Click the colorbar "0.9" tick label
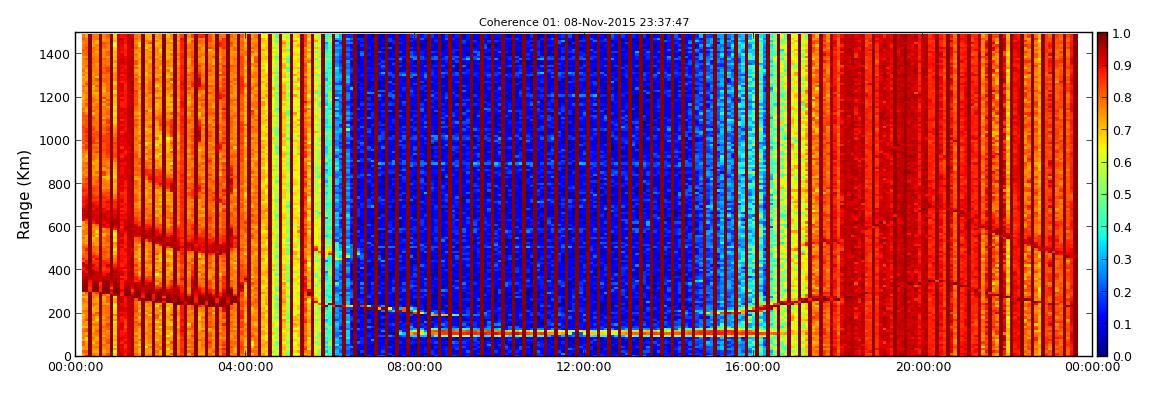 [x=1122, y=66]
